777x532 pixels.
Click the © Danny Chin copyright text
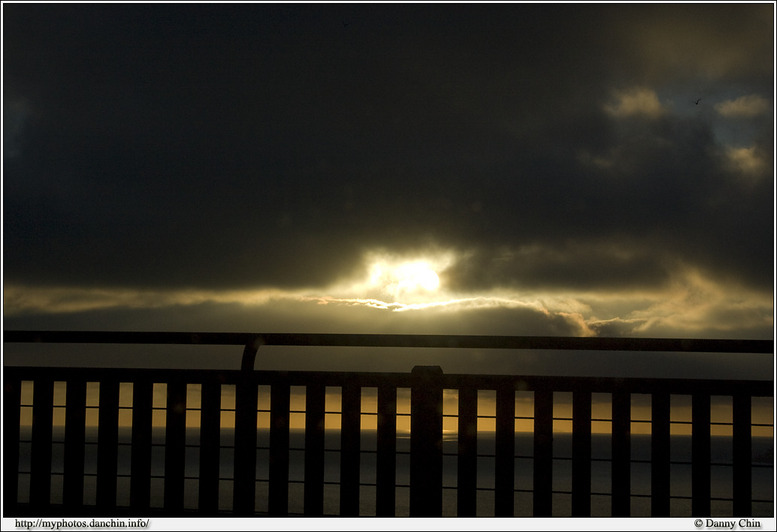pos(727,524)
